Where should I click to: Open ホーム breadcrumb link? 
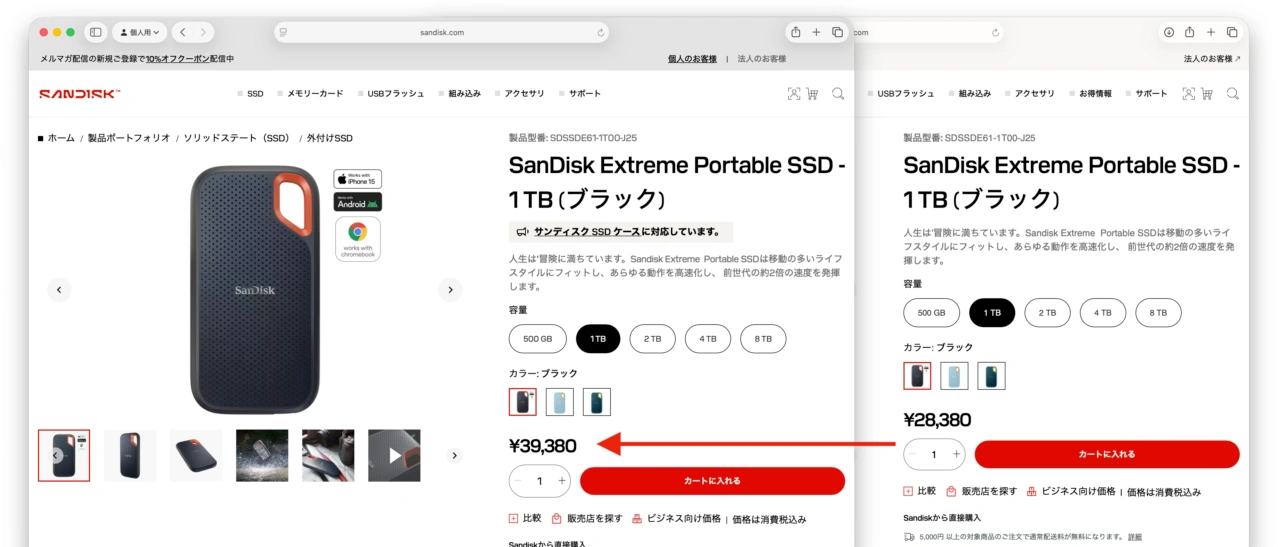click(x=61, y=138)
